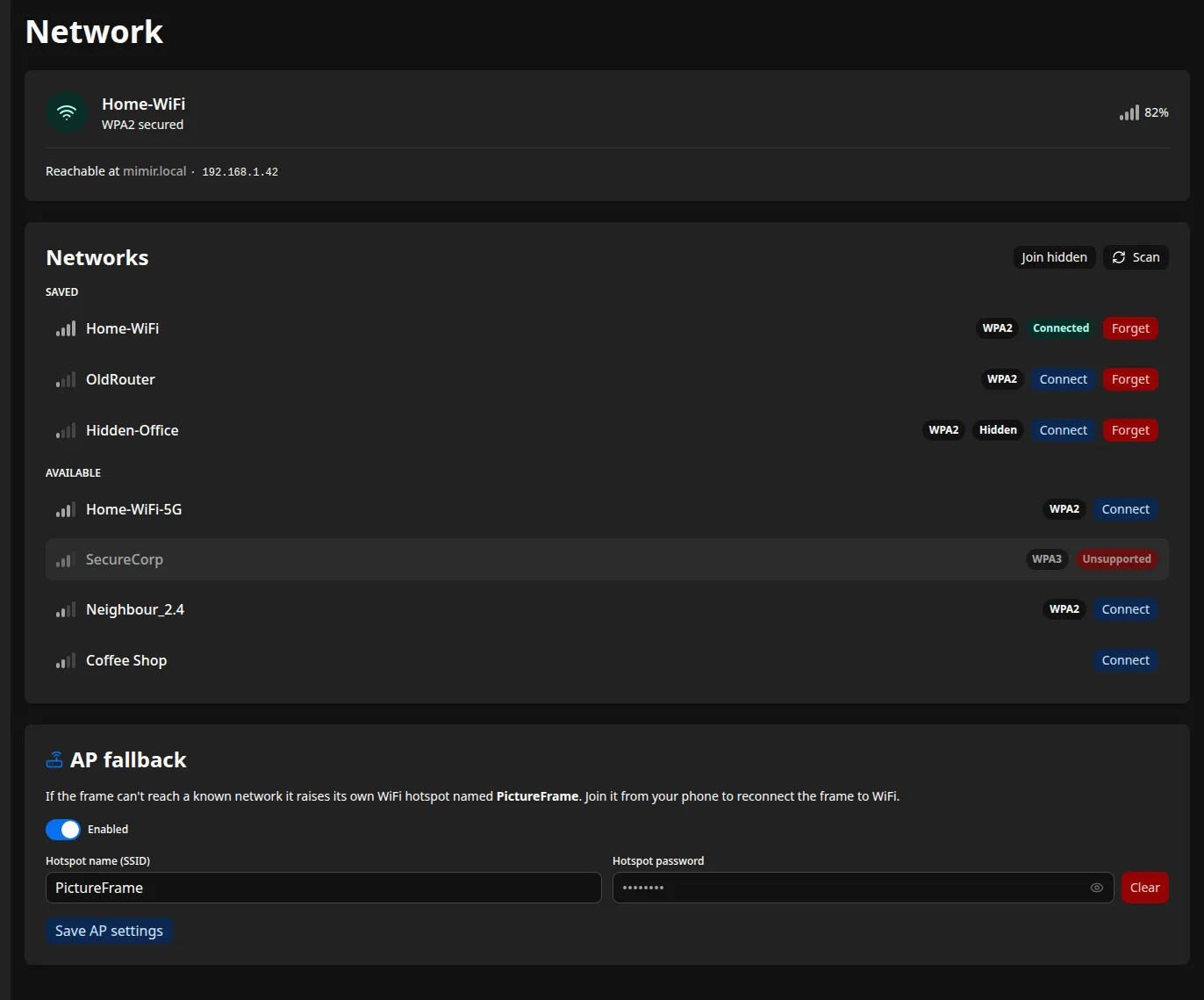Click the green WiFi status icon
The height and width of the screenshot is (1000, 1204).
pyautogui.click(x=67, y=113)
